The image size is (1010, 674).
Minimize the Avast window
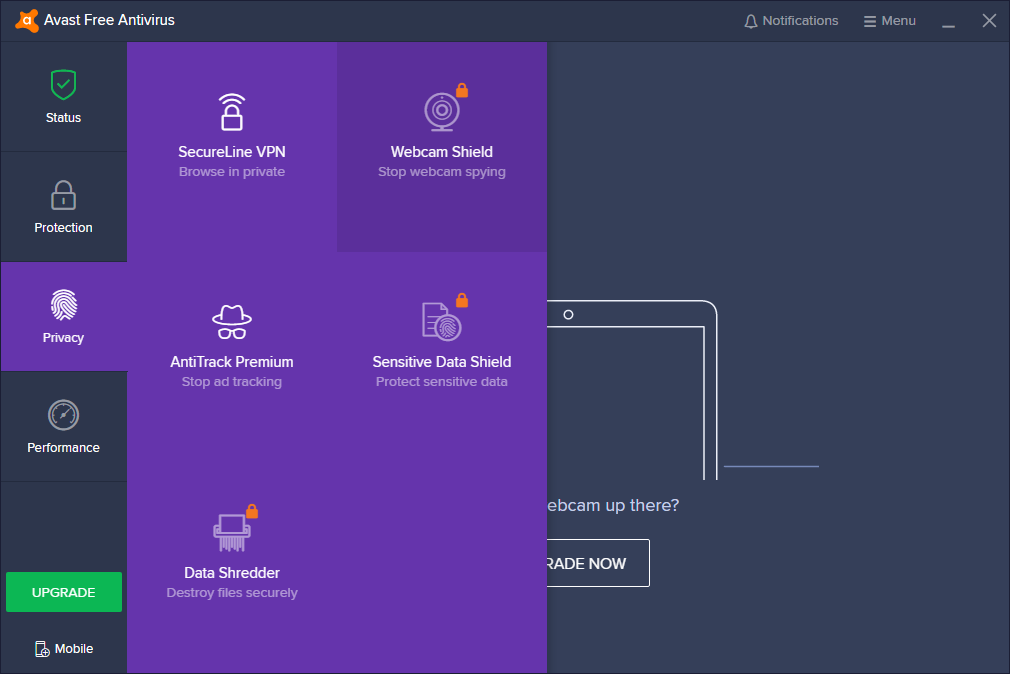(948, 21)
